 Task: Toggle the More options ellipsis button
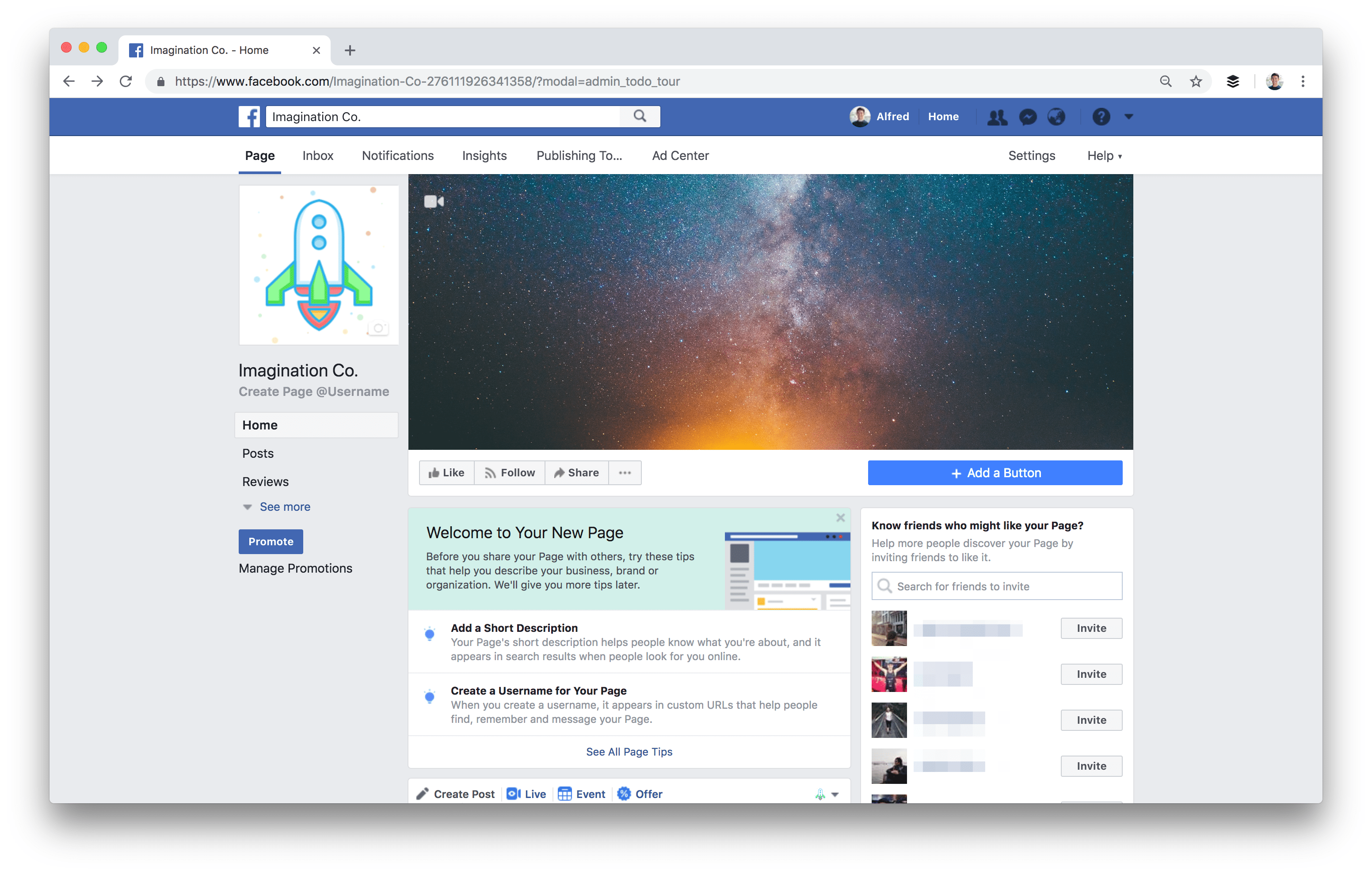624,472
